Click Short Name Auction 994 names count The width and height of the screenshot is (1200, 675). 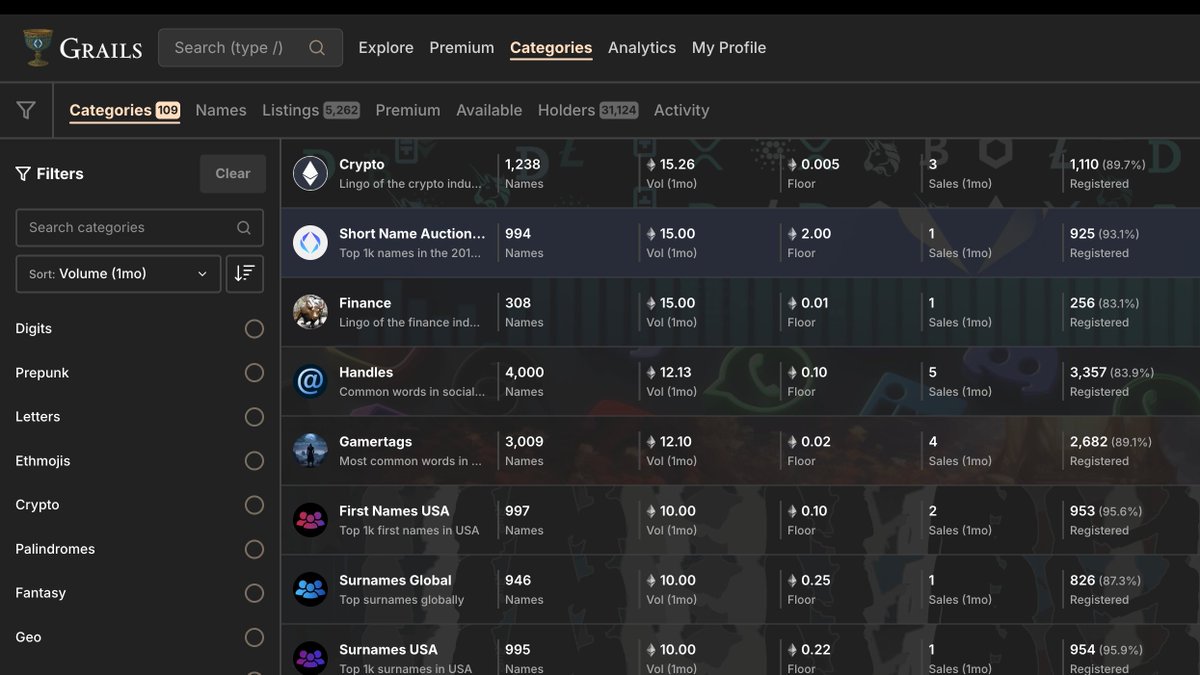pos(518,234)
